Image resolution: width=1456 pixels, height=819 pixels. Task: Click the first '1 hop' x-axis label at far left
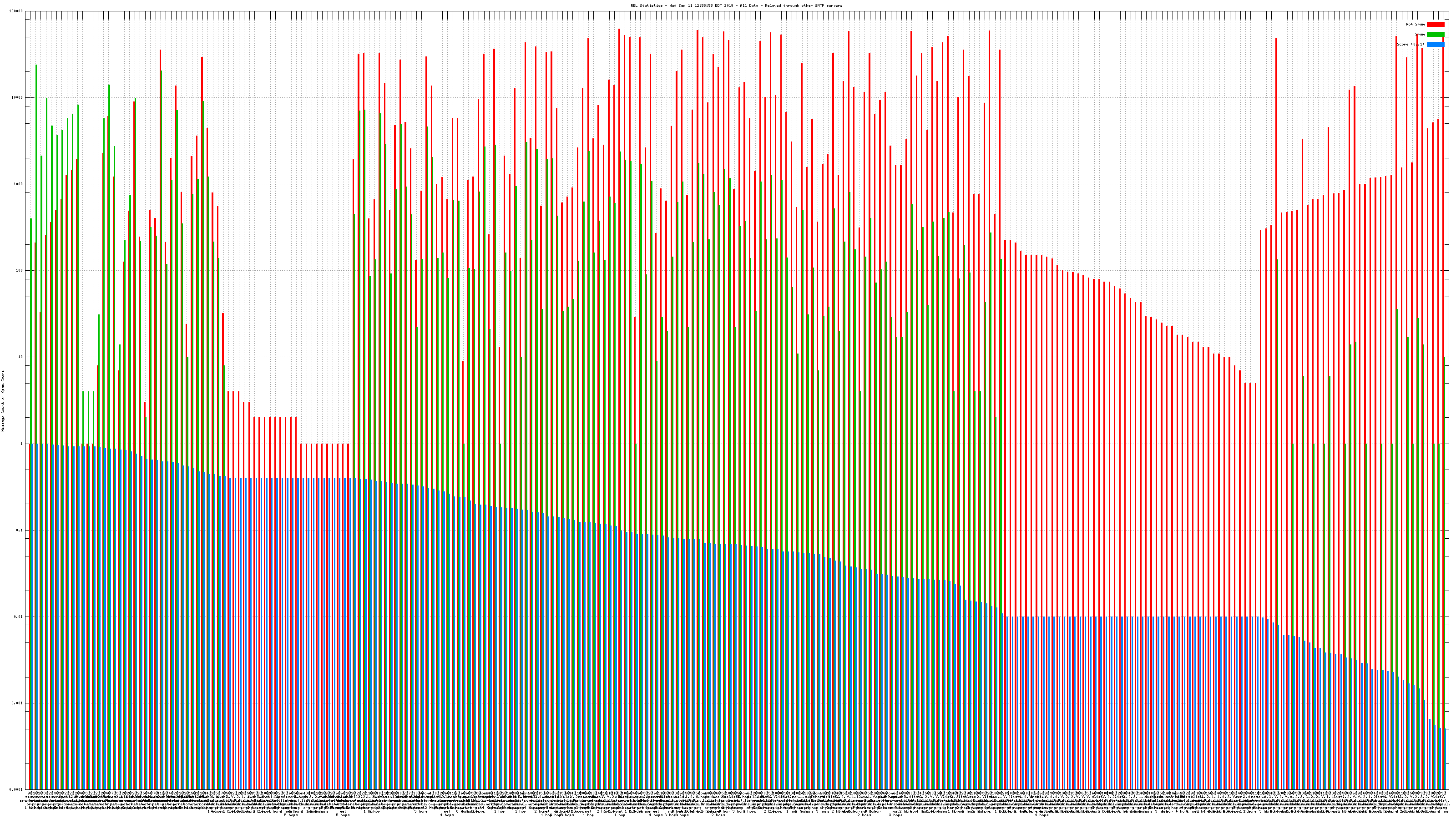(x=30, y=807)
